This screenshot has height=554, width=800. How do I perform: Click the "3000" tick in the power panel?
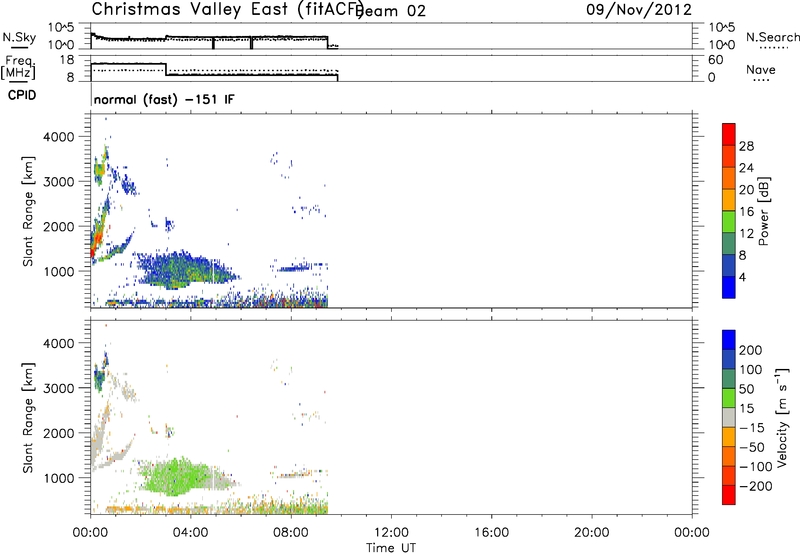click(x=59, y=182)
